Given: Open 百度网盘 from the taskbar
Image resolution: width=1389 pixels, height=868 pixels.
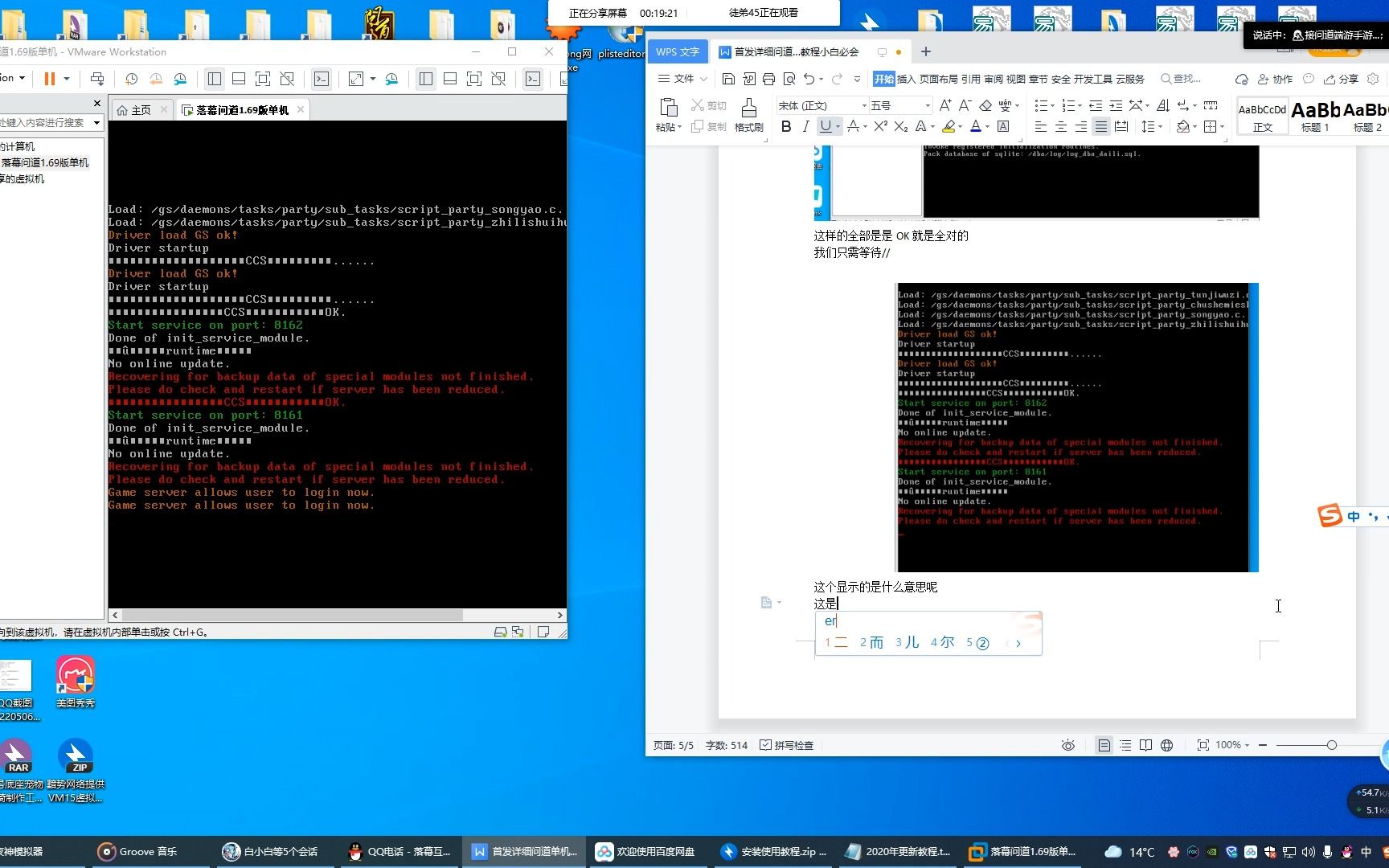Looking at the screenshot, I should pyautogui.click(x=645, y=852).
